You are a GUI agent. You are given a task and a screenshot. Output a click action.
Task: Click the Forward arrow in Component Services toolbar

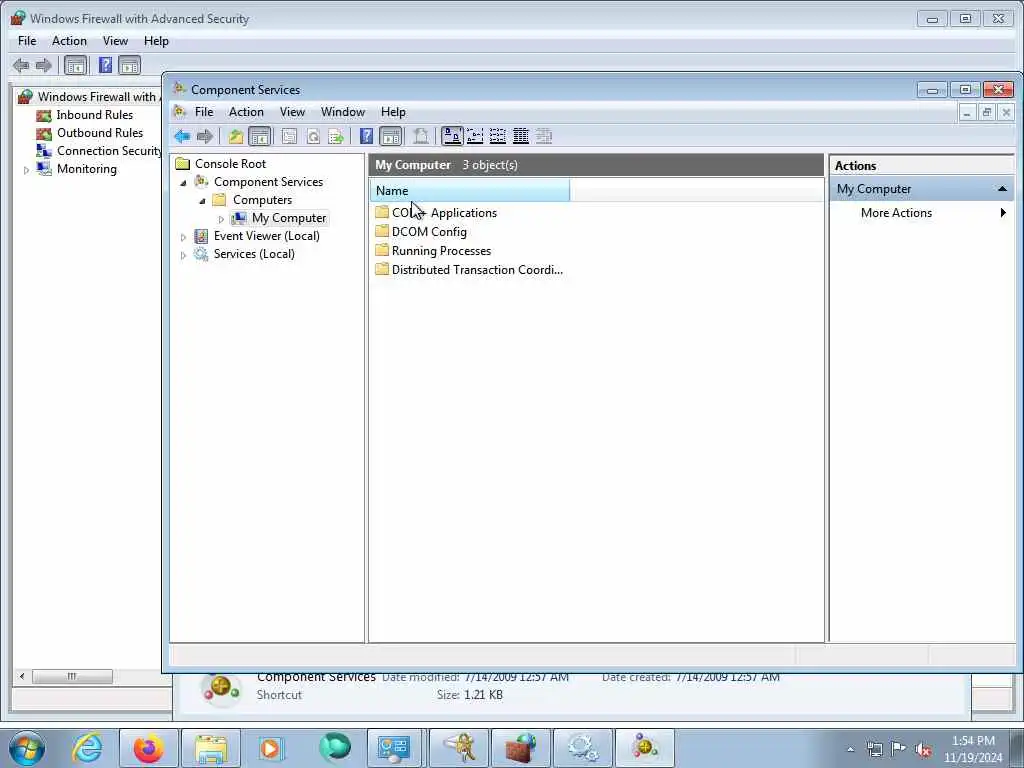pyautogui.click(x=204, y=136)
